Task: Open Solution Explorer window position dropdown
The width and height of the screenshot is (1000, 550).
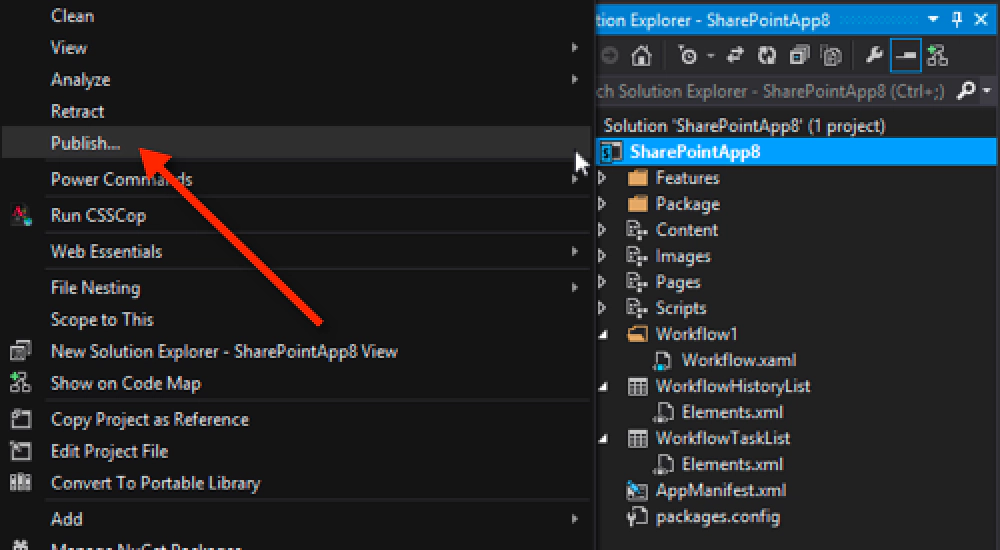Action: click(x=933, y=20)
